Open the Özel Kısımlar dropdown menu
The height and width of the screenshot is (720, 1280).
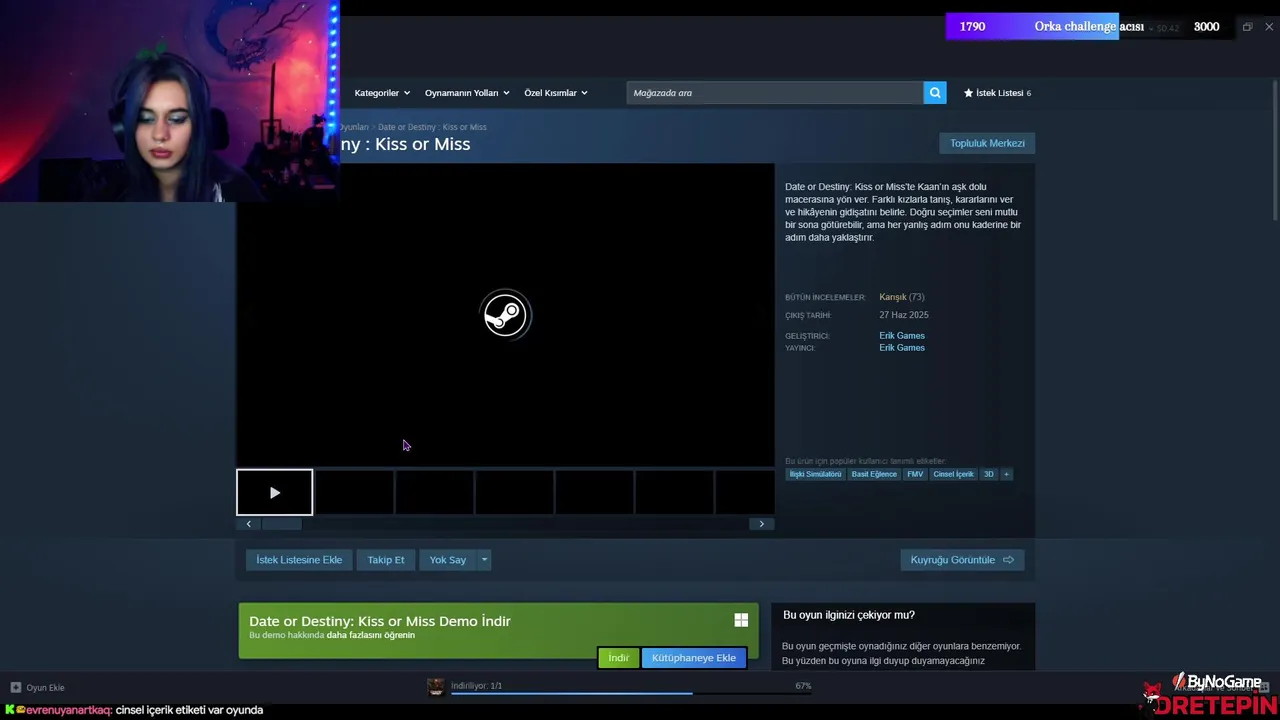pyautogui.click(x=556, y=93)
